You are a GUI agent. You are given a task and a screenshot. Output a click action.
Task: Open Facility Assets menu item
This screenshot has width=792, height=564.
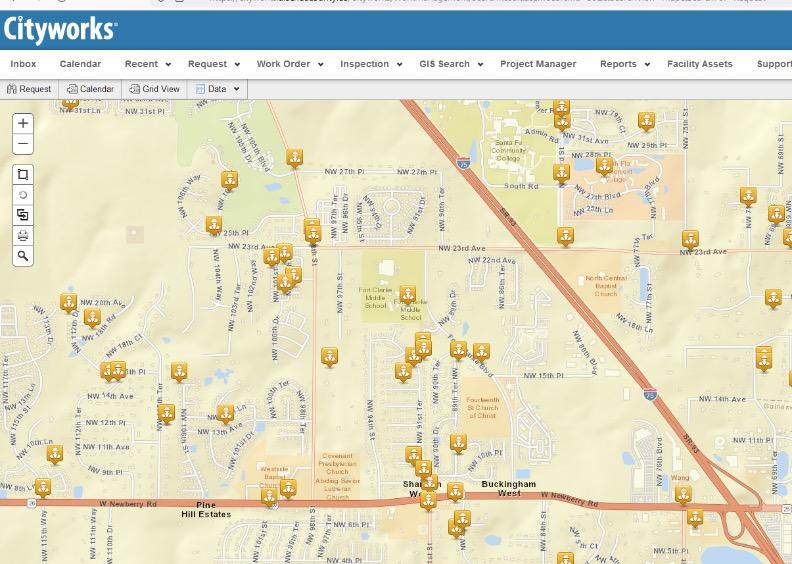pos(700,64)
